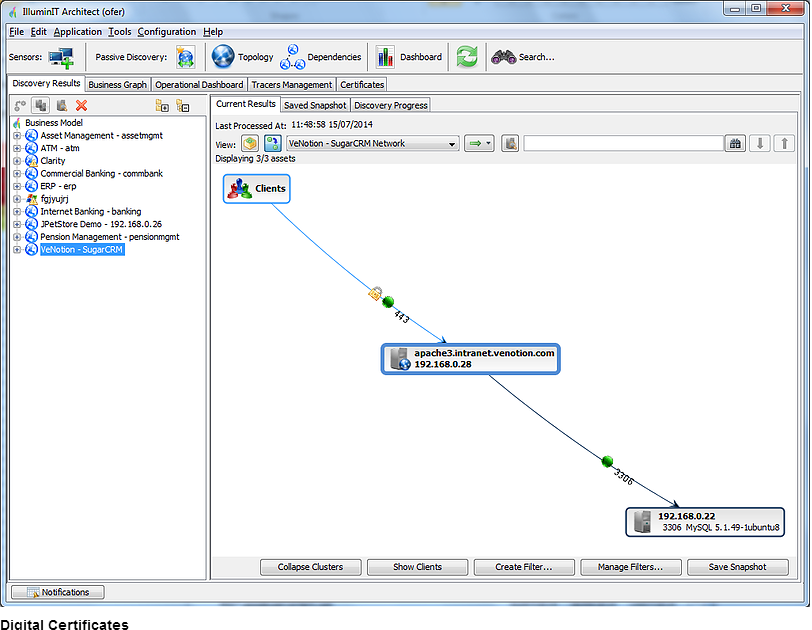Click the collapse-all folders icon
The height and width of the screenshot is (630, 812).
click(182, 105)
